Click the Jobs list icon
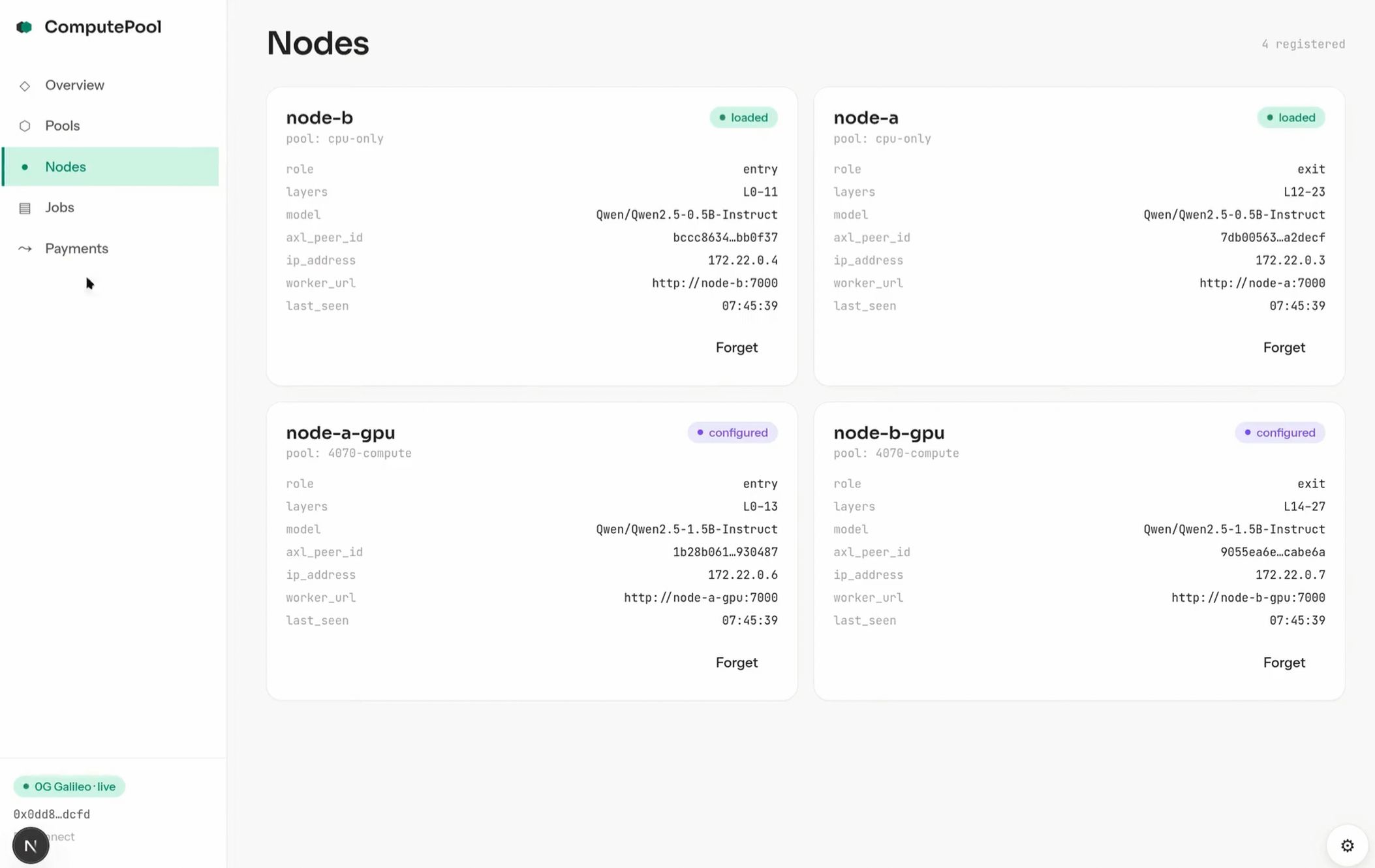The image size is (1375, 868). click(25, 208)
